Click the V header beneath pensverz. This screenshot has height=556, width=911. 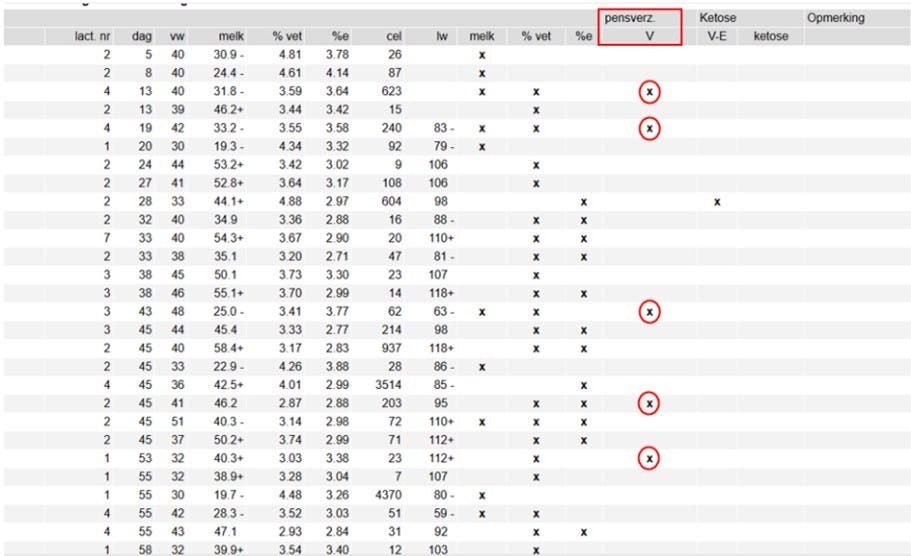click(650, 37)
